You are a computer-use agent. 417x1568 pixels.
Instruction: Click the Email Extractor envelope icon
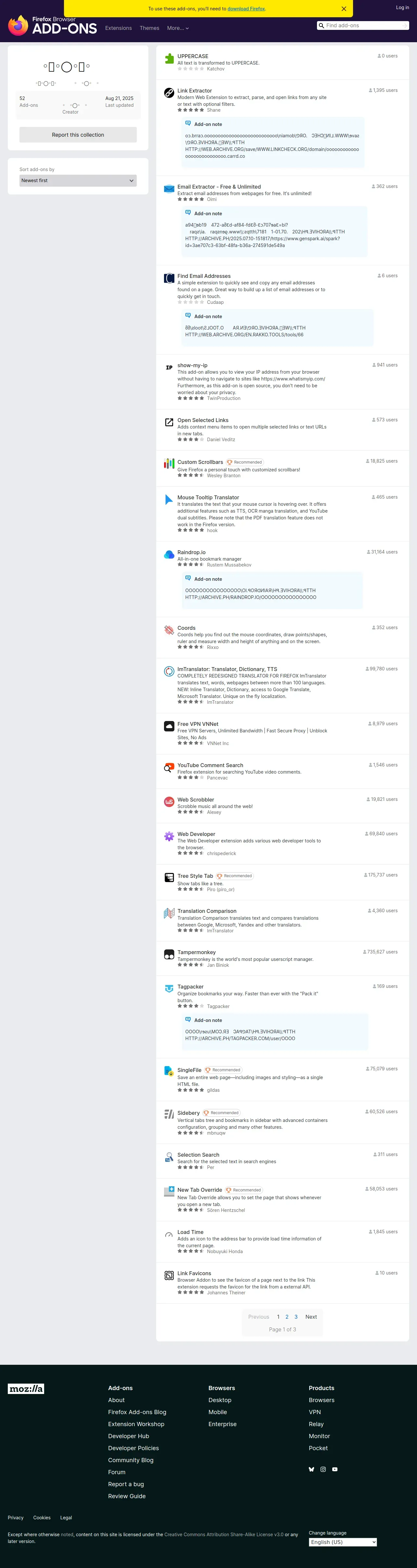click(x=169, y=189)
